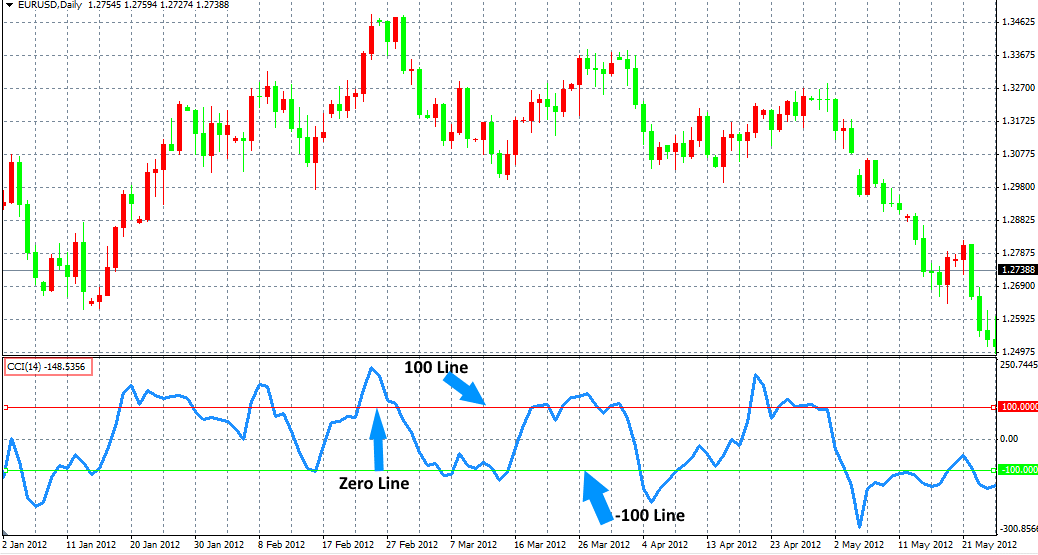Click the -300.8566 value on CCI scale

[1016, 529]
